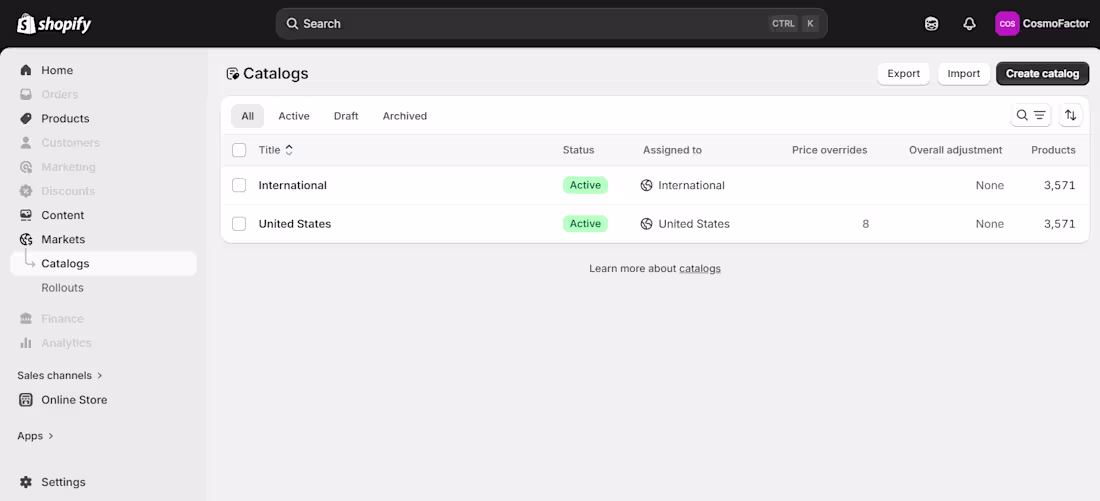Open the catalogs learn more link
Screen dimensions: 1100x501
pos(700,269)
